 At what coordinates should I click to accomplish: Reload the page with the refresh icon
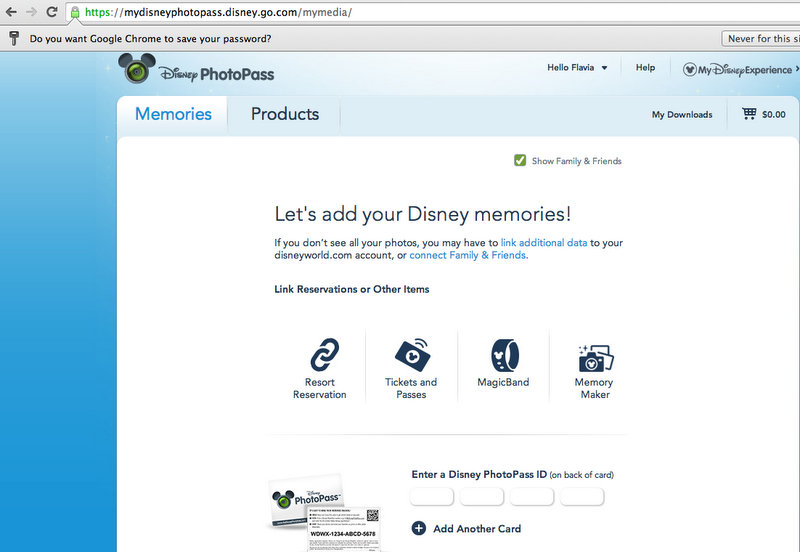[52, 12]
